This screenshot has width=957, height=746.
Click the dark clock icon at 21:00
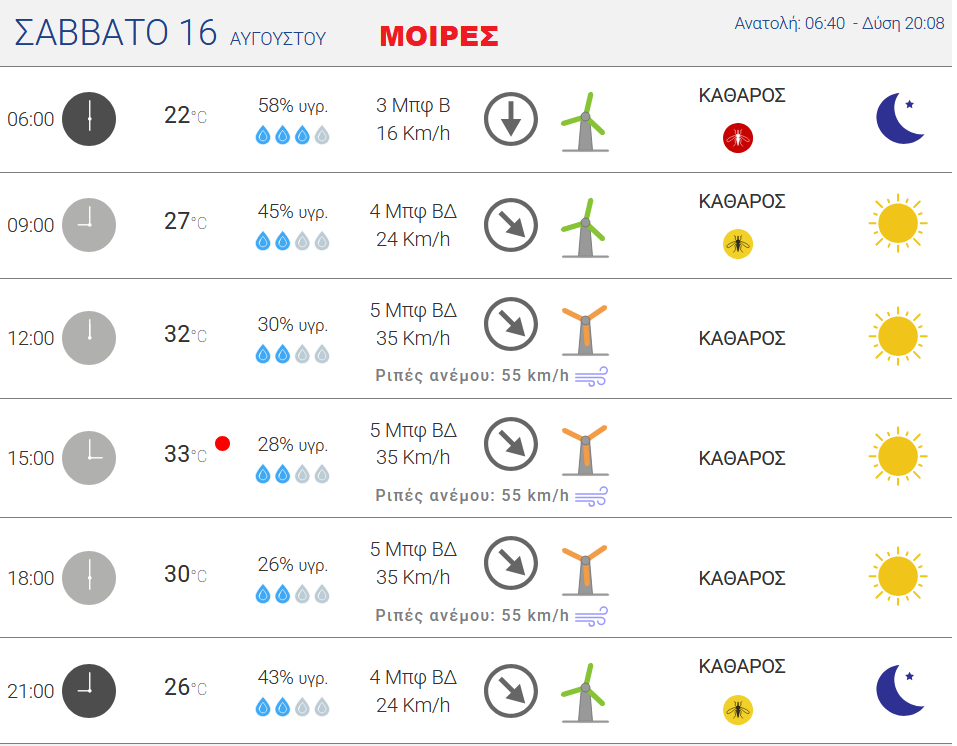click(89, 690)
